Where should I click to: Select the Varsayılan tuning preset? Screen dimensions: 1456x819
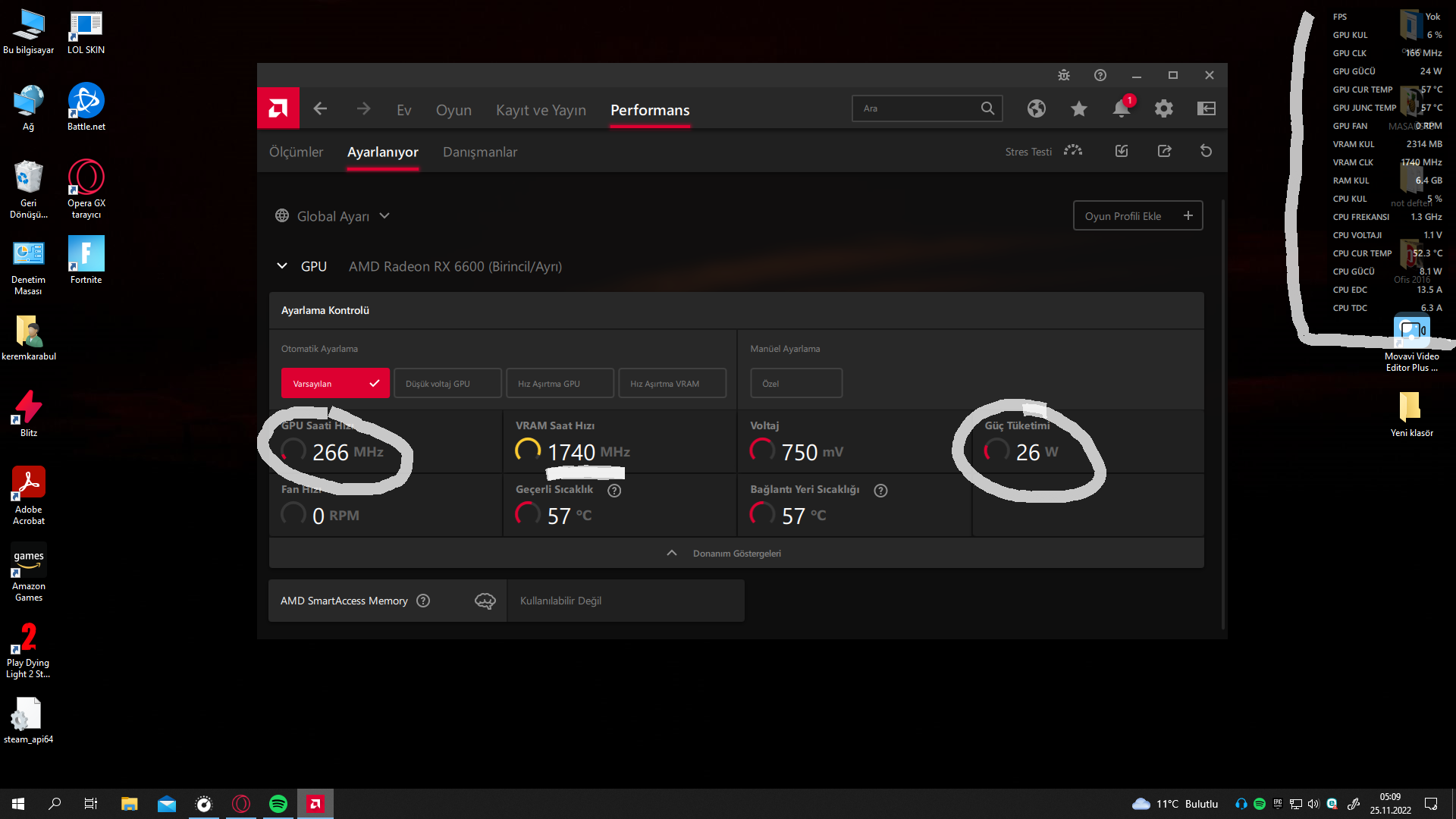[335, 384]
